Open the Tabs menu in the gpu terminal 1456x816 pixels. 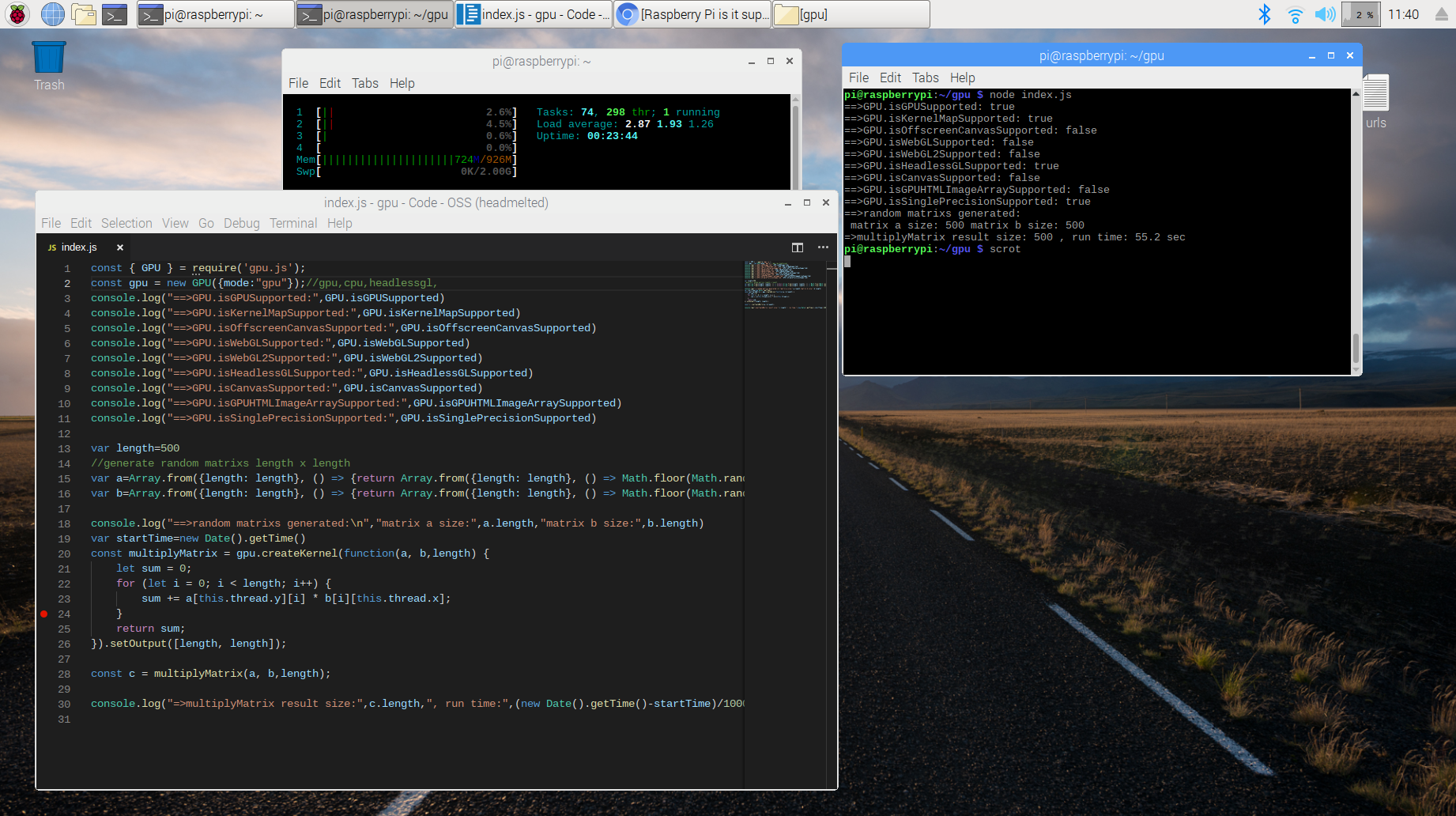coord(925,77)
